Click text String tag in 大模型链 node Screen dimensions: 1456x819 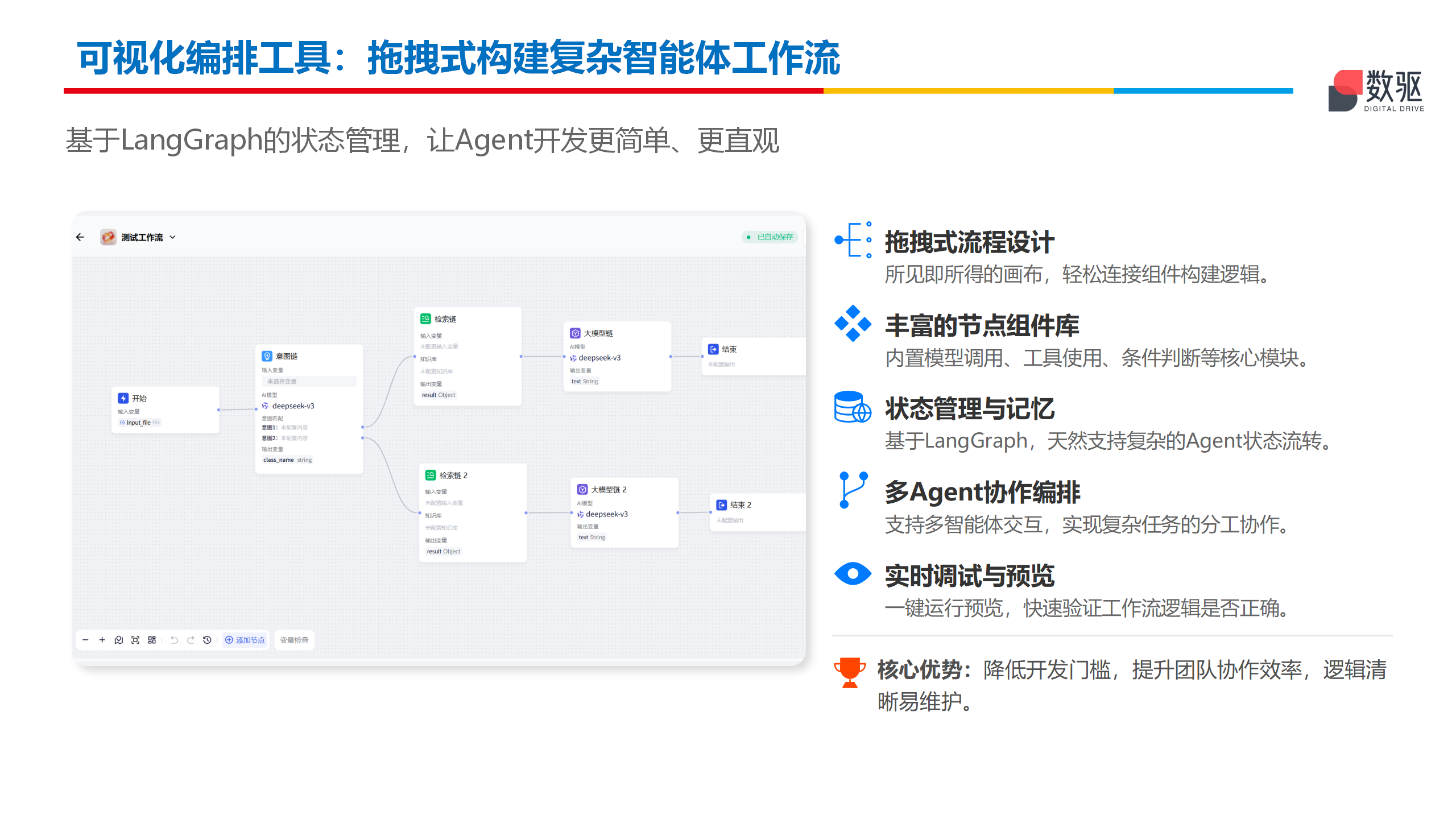click(585, 382)
